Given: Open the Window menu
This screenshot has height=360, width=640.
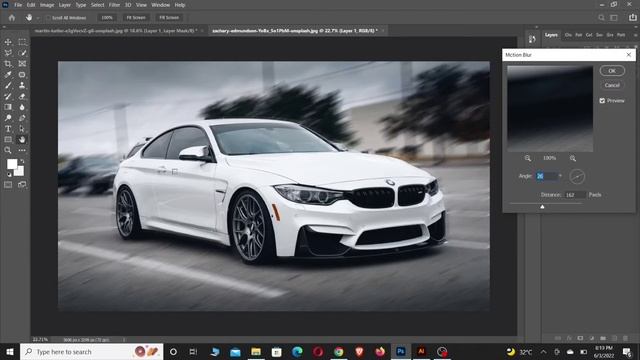Looking at the screenshot, I should pos(160,5).
